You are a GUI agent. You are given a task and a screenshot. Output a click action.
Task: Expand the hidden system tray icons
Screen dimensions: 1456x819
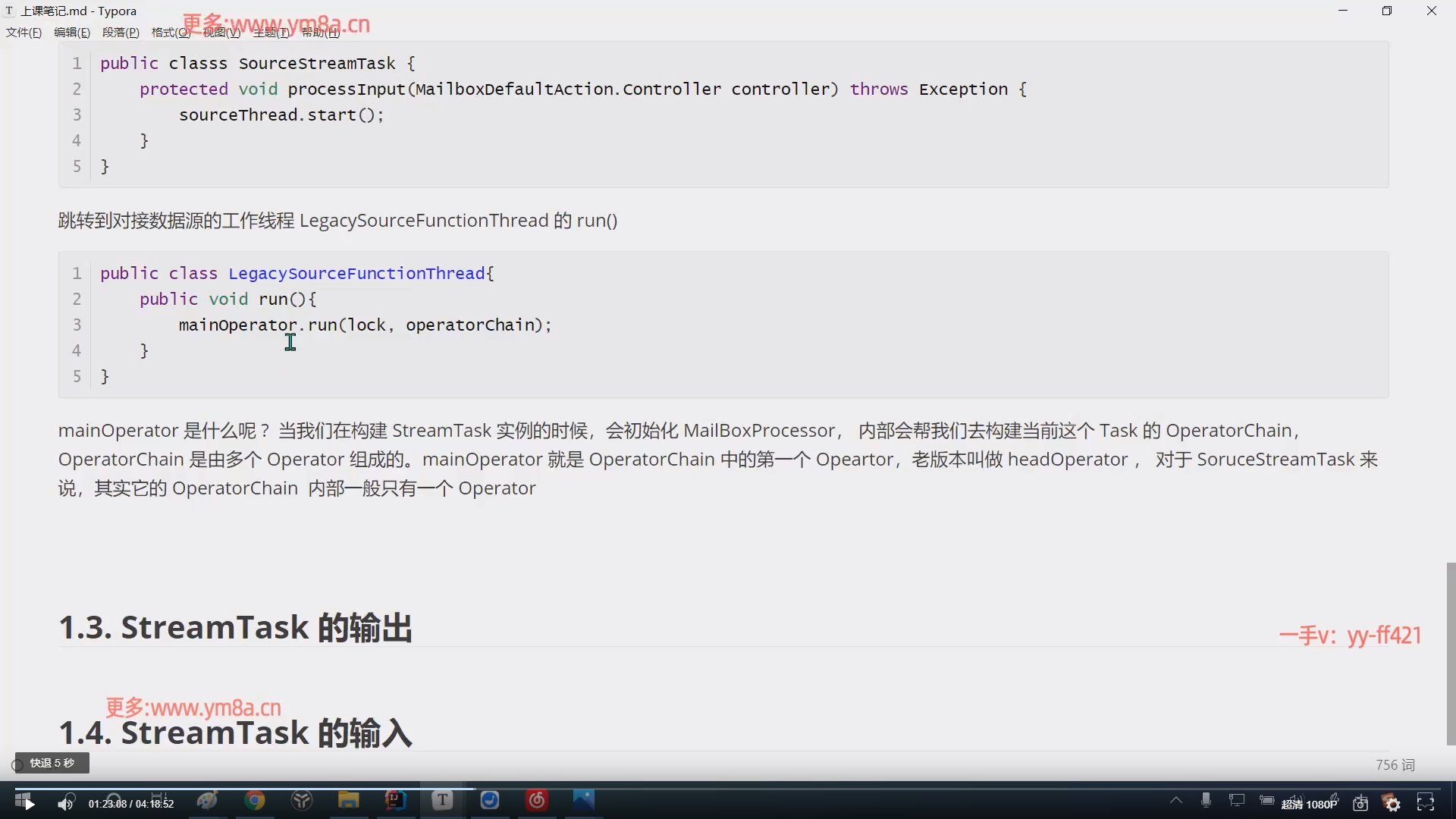click(x=1176, y=801)
